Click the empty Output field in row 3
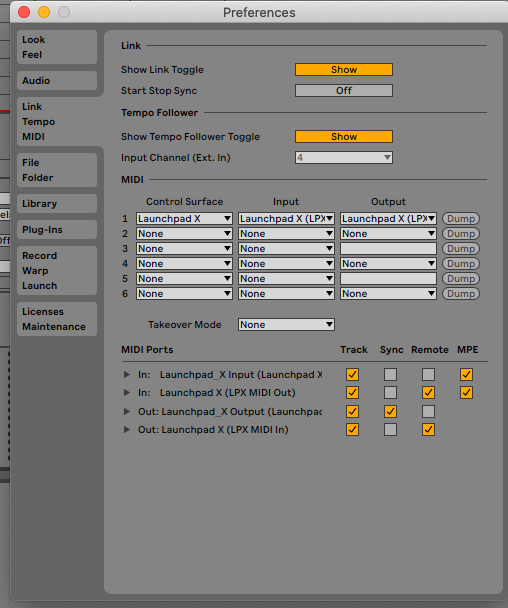508x608 pixels. pyautogui.click(x=388, y=249)
